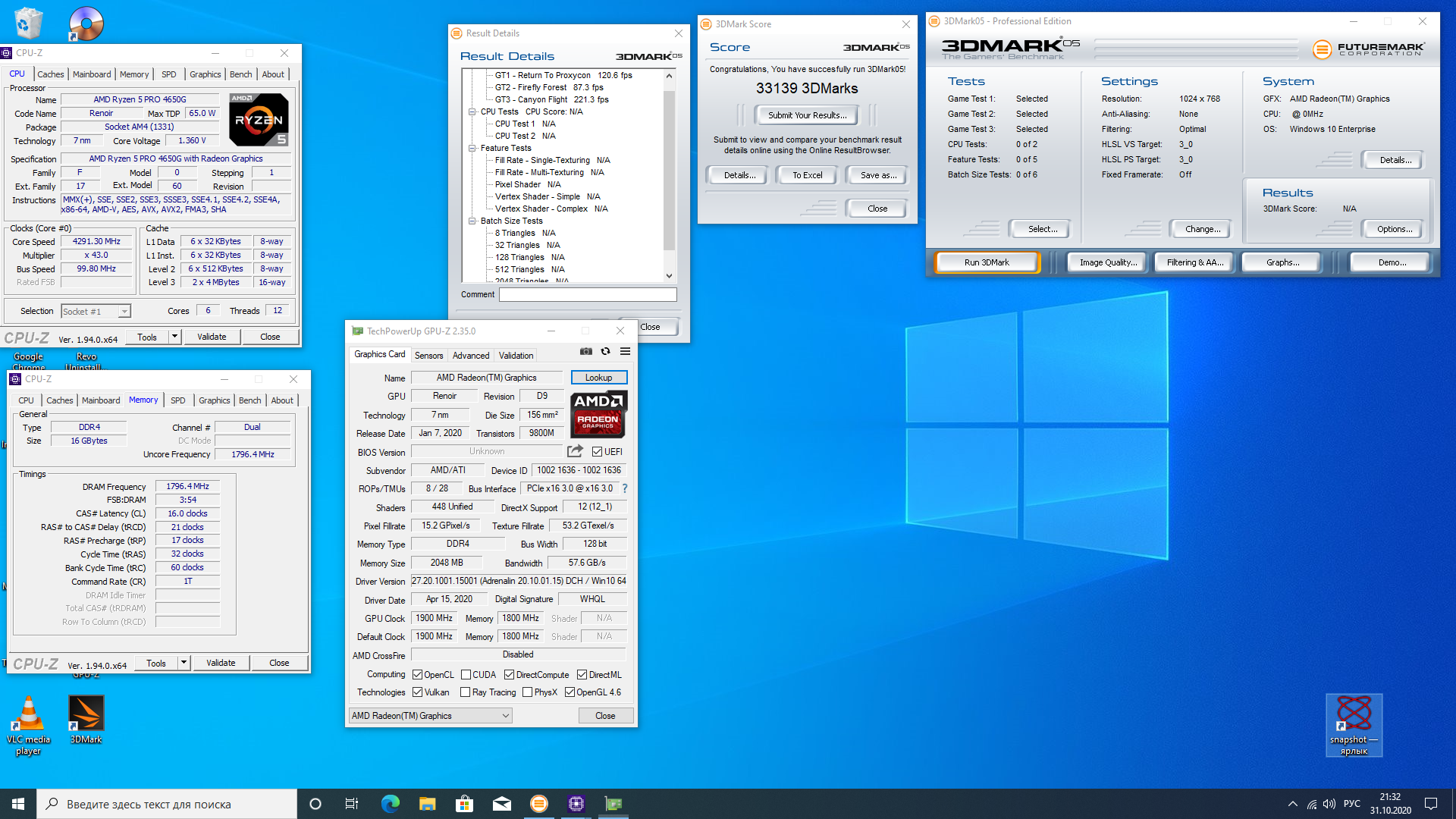Collapse the Feature Tests tree node

point(472,148)
